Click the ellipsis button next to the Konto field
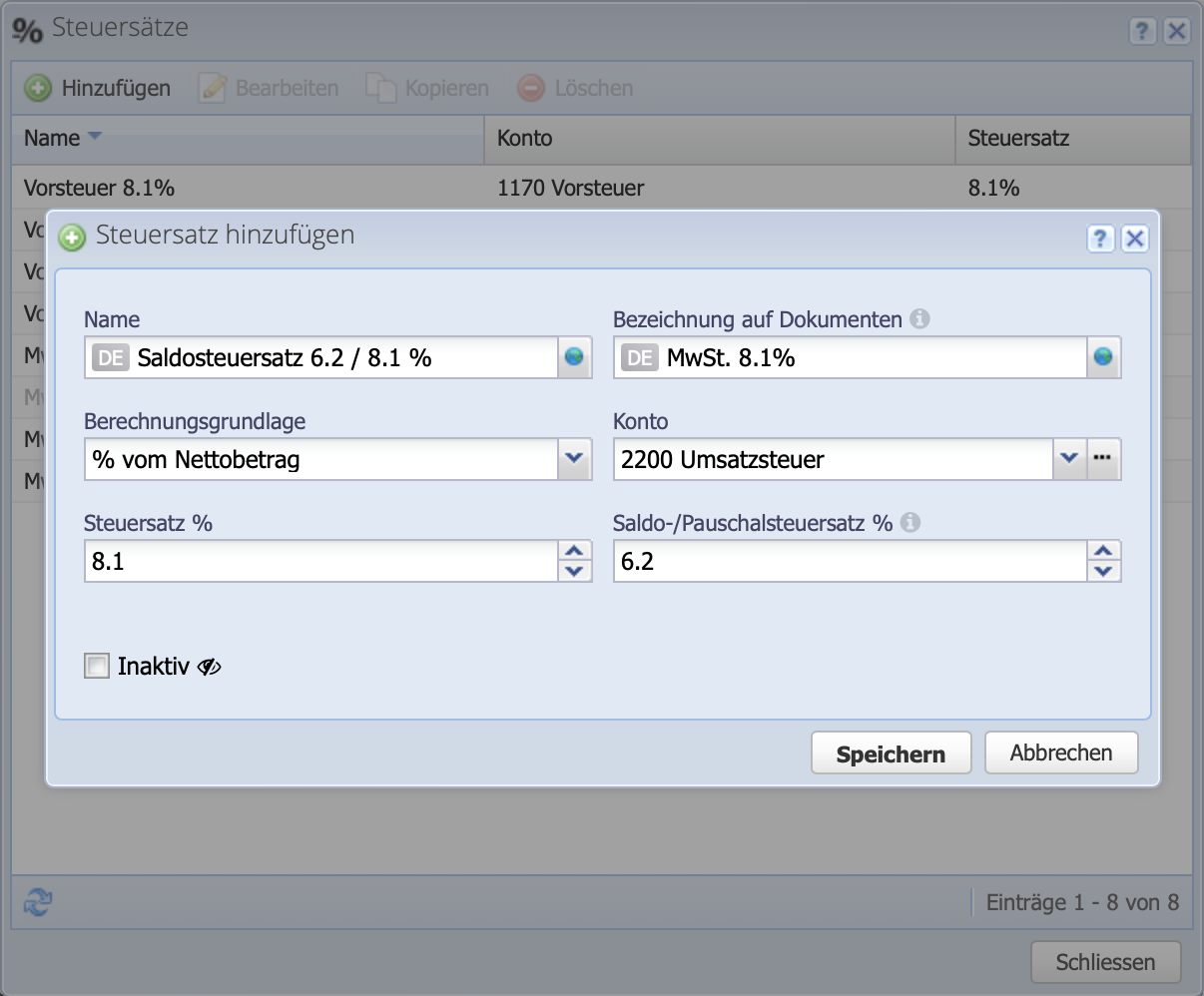Image resolution: width=1204 pixels, height=996 pixels. (1104, 459)
